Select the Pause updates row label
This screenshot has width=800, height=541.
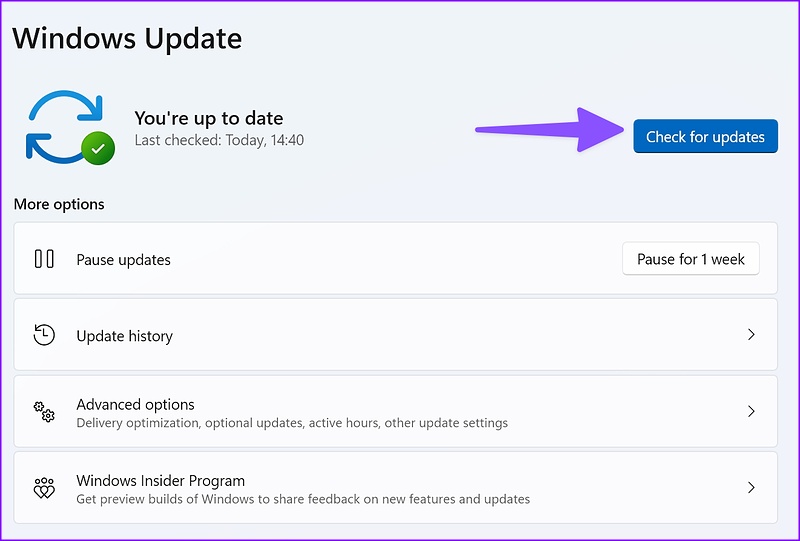tap(123, 260)
